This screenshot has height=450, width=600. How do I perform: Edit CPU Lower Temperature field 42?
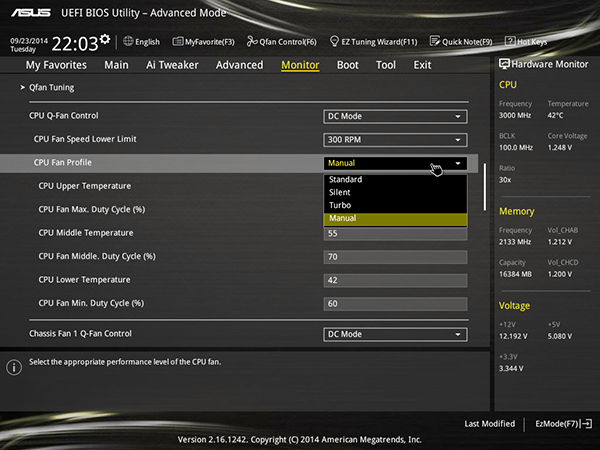[395, 280]
